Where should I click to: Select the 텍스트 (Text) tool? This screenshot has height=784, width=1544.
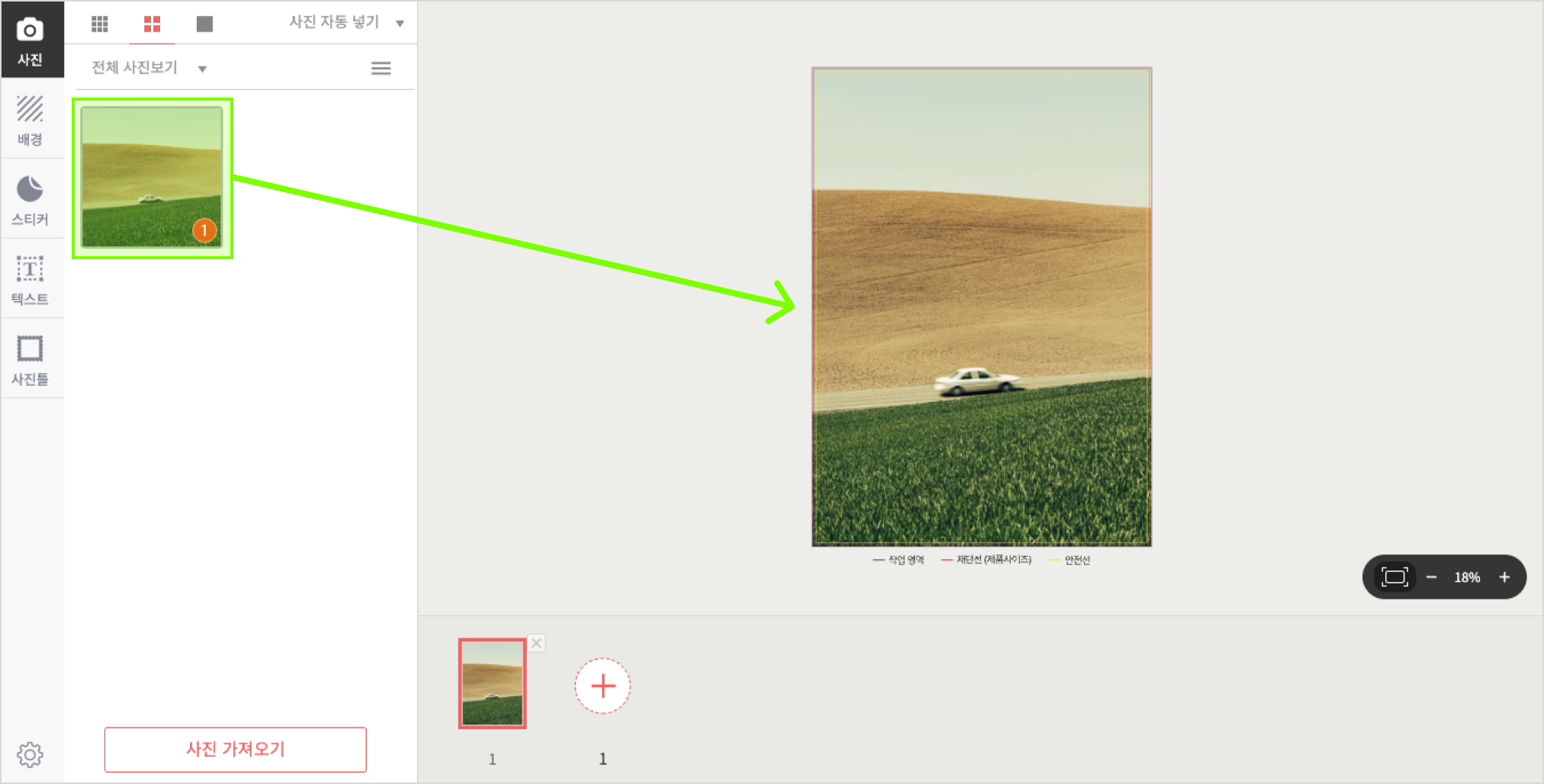(31, 280)
